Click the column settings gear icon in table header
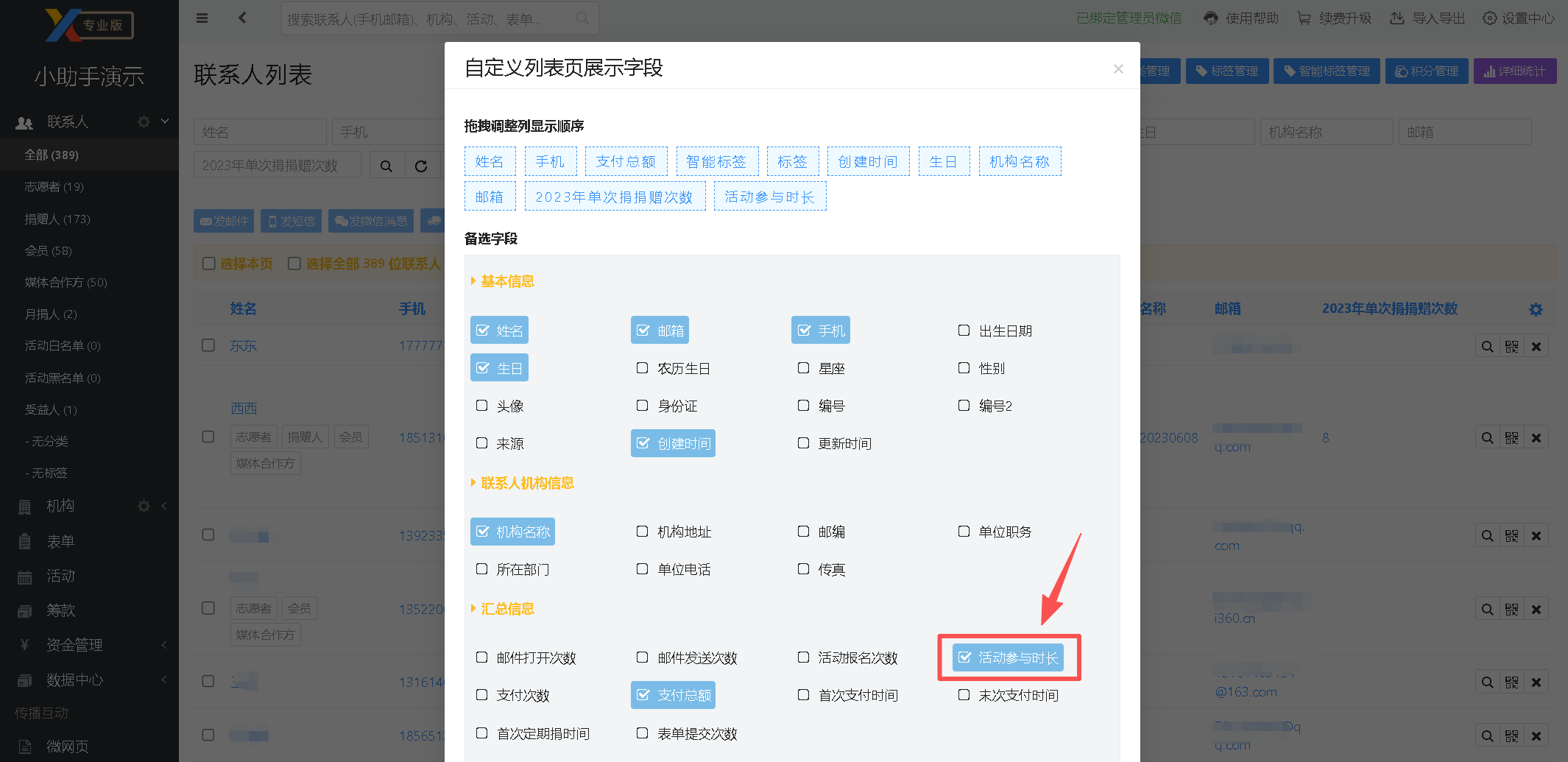This screenshot has width=1568, height=762. tap(1536, 309)
